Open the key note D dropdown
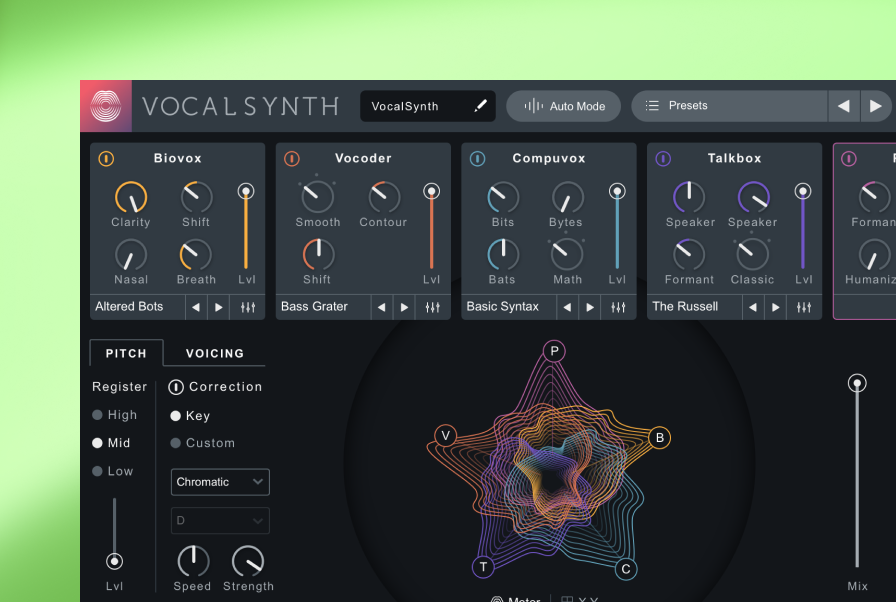Image resolution: width=896 pixels, height=602 pixels. tap(220, 520)
